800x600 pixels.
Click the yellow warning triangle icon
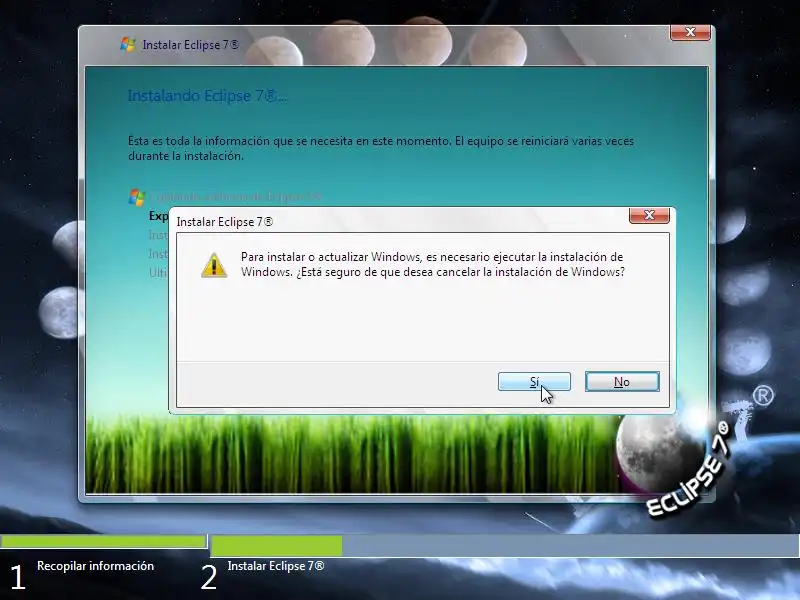click(x=214, y=265)
